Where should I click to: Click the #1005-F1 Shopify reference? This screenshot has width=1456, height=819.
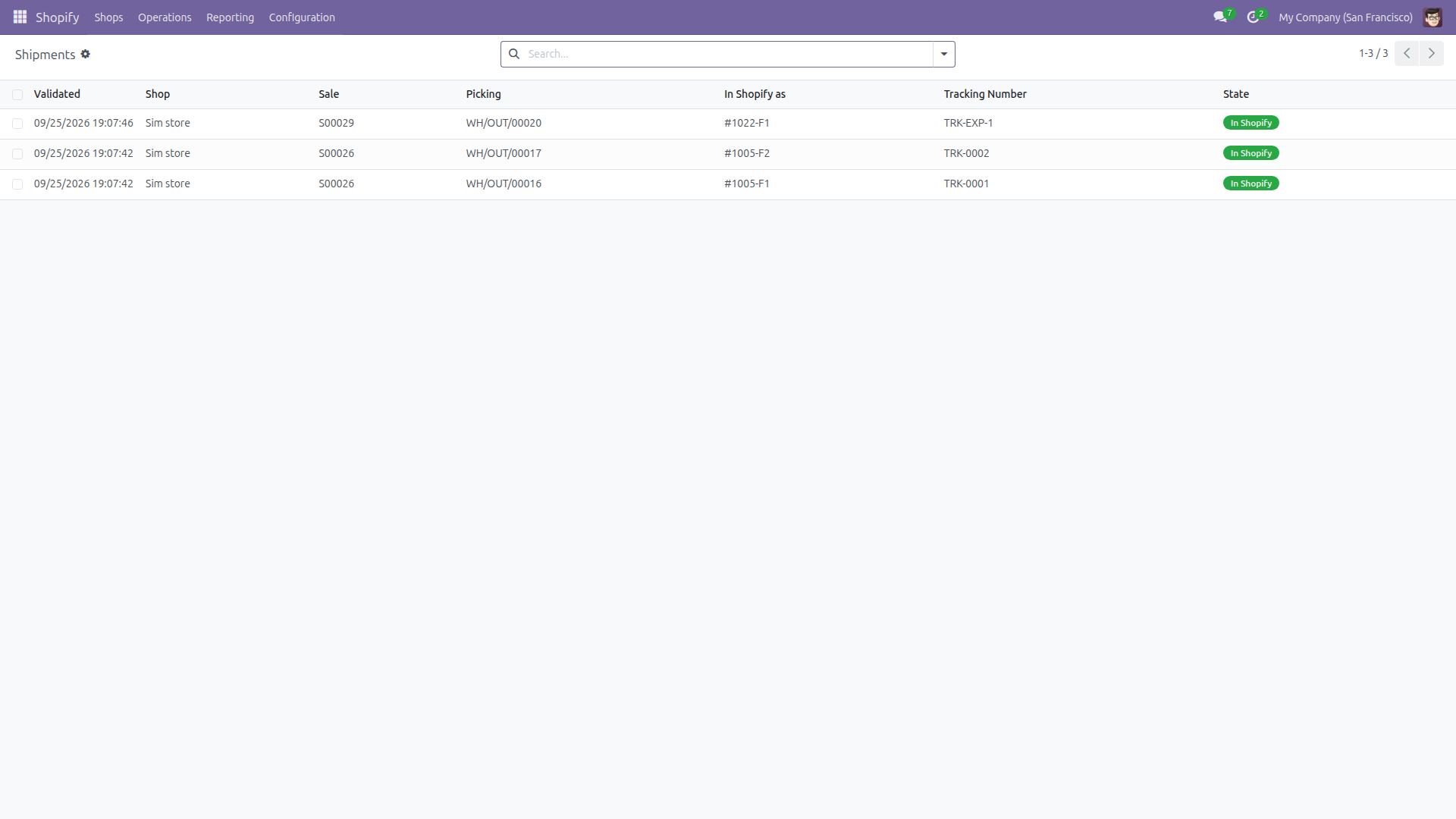coord(747,184)
